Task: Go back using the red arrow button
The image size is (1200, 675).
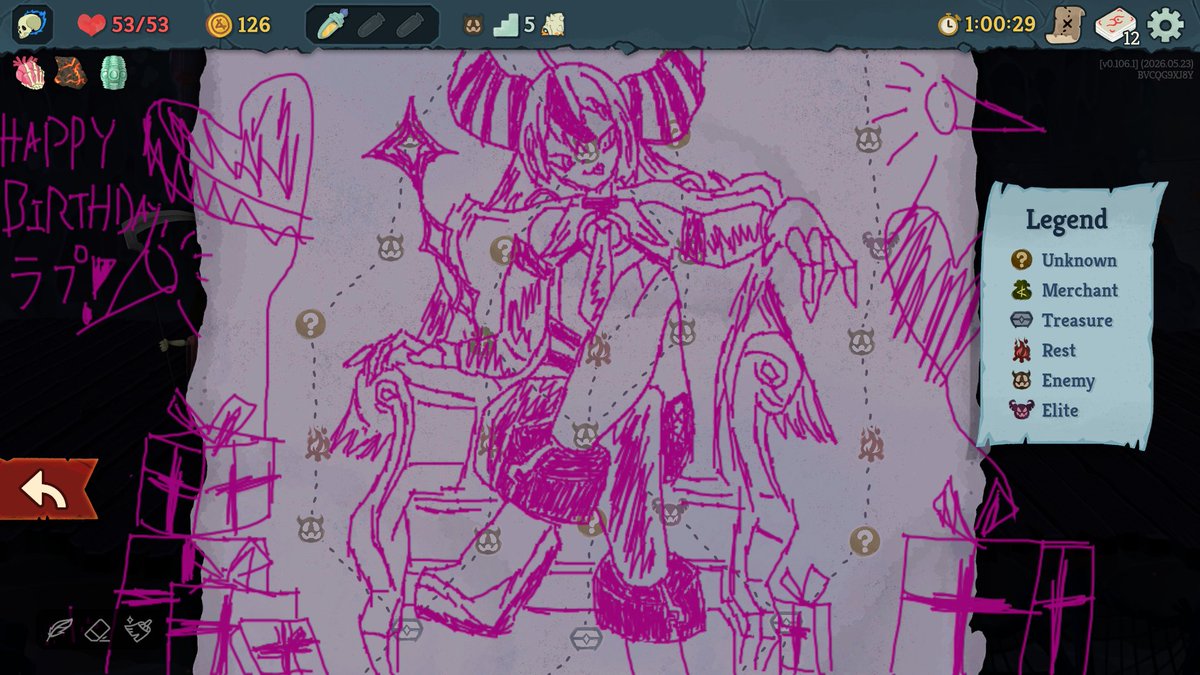Action: click(x=48, y=489)
